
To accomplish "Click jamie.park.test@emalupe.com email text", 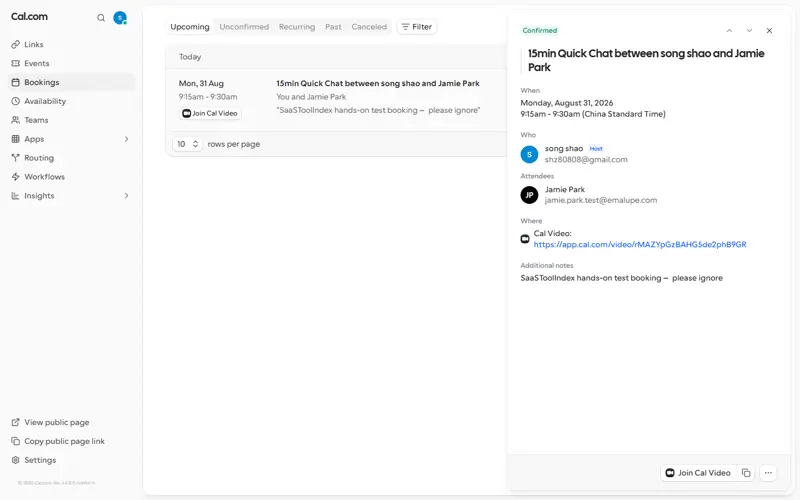I will click(601, 201).
